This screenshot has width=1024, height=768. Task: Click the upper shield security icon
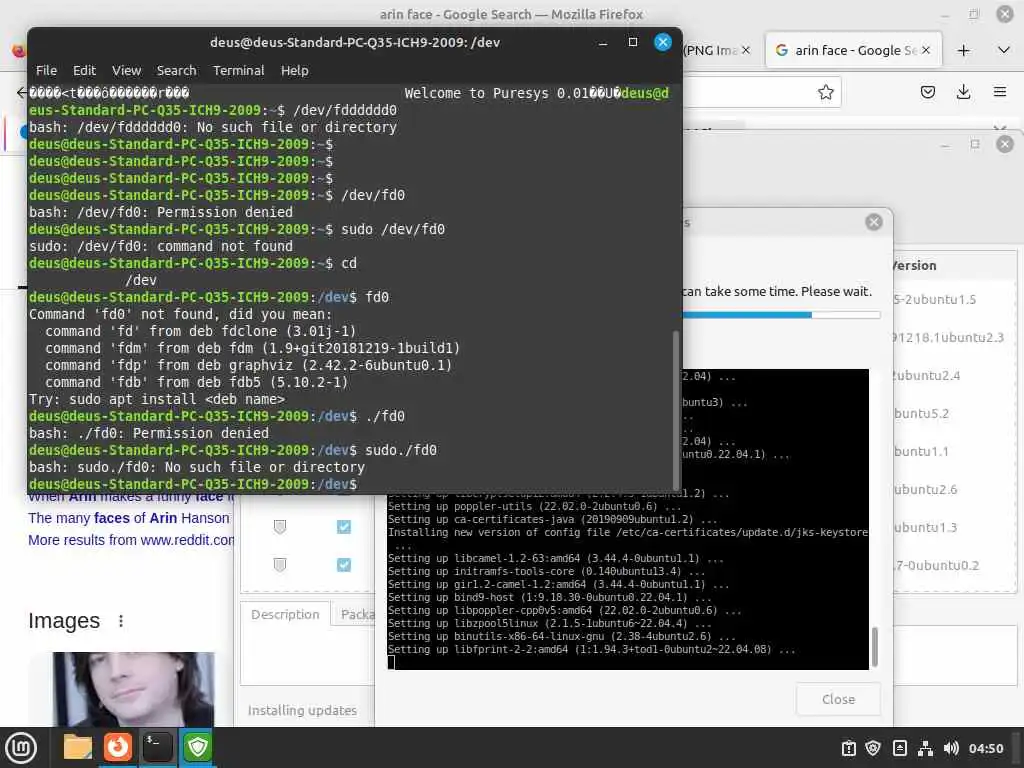tap(280, 526)
